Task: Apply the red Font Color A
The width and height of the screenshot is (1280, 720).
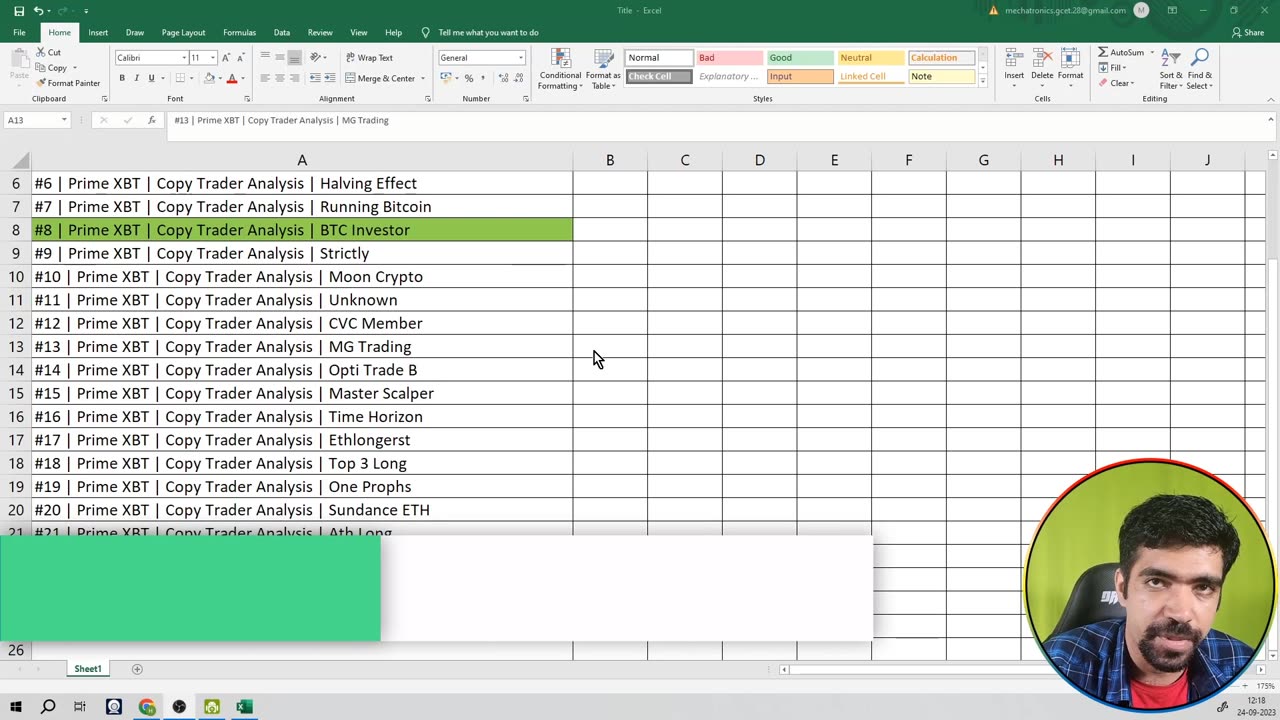Action: (x=232, y=78)
